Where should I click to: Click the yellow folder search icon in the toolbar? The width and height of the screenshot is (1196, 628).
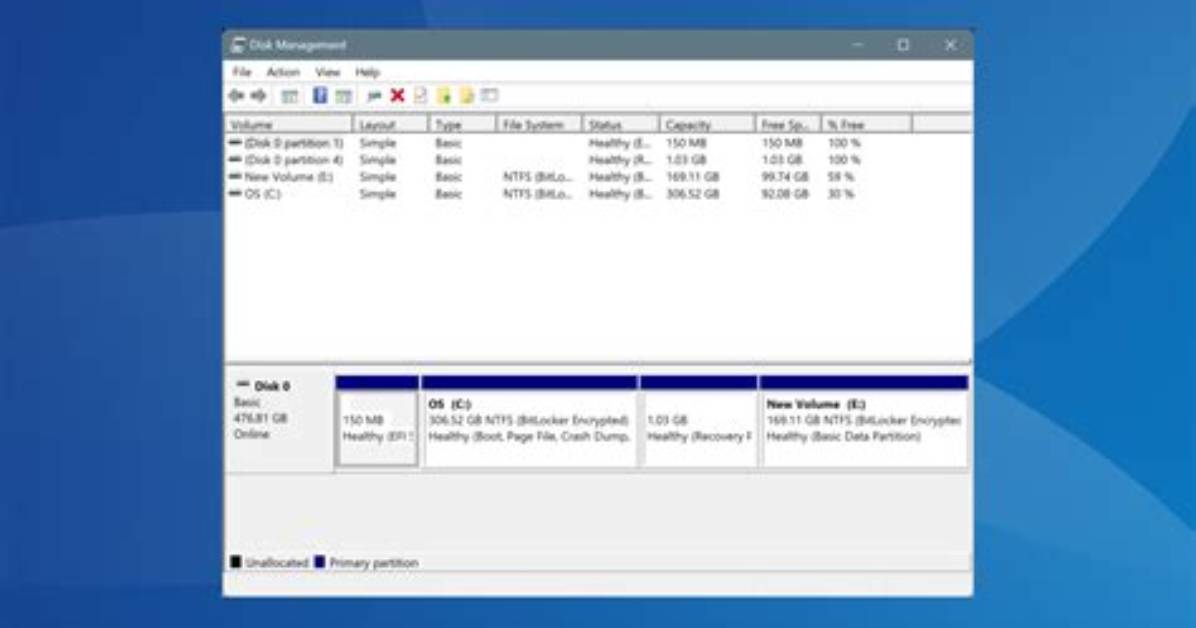click(x=467, y=95)
